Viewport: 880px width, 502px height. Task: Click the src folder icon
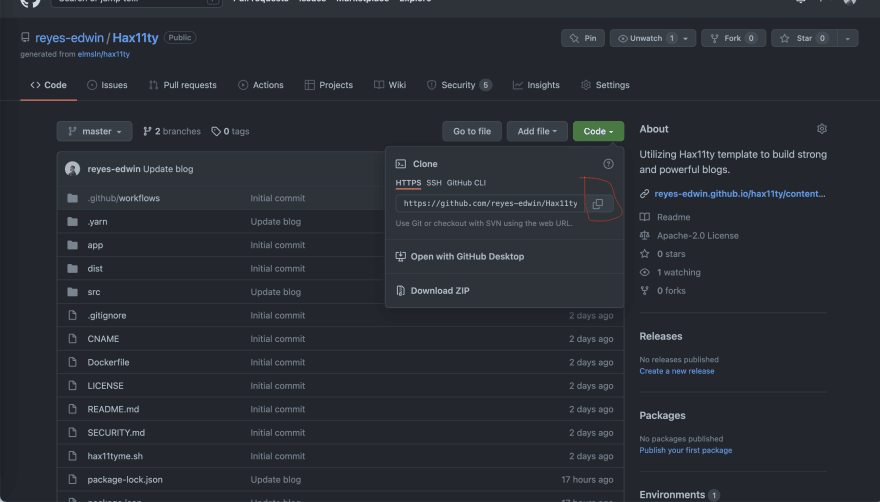(x=72, y=292)
